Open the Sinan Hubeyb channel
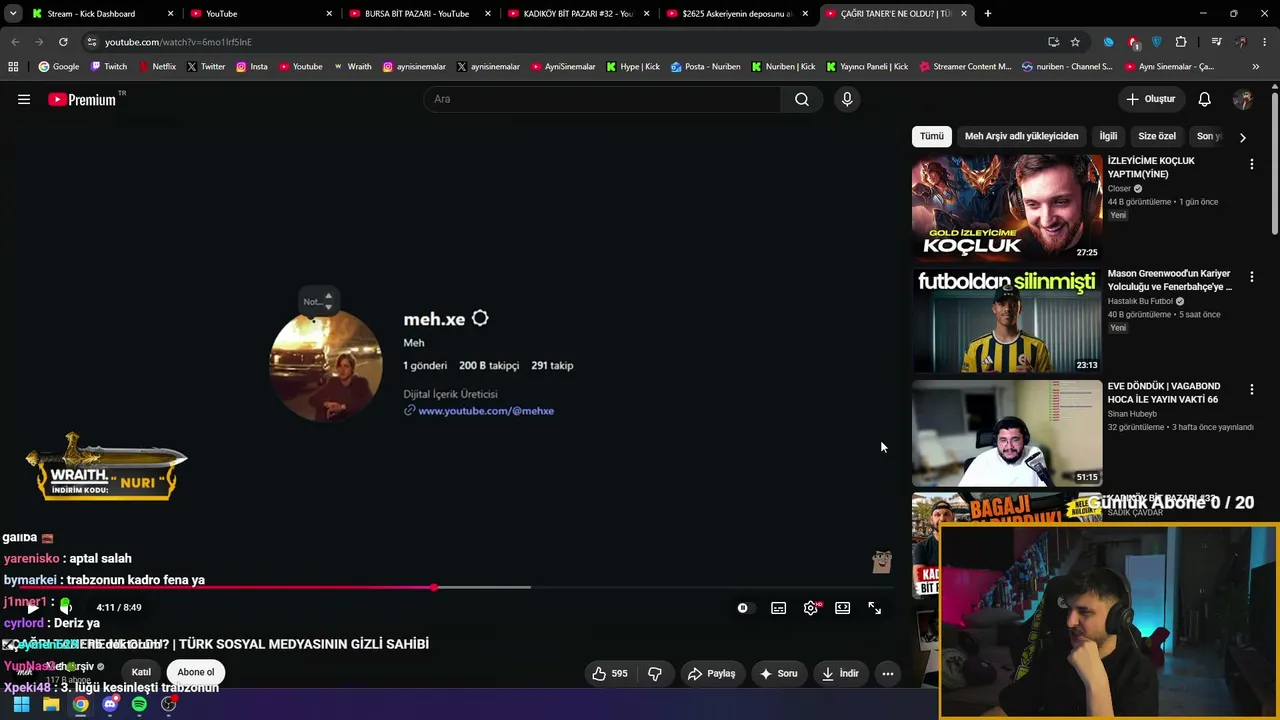This screenshot has height=720, width=1280. (x=1132, y=414)
